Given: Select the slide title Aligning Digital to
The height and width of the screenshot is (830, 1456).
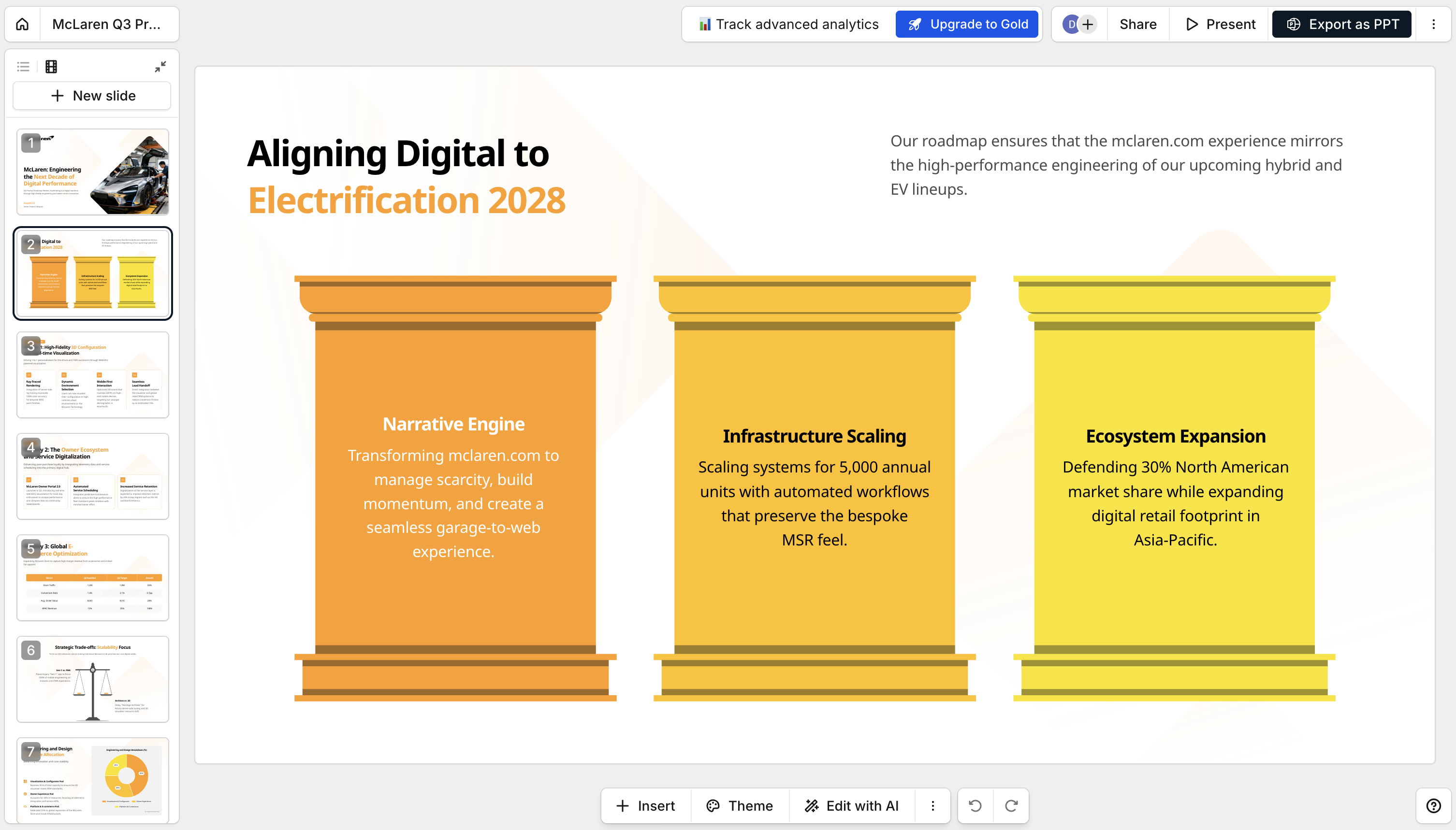Looking at the screenshot, I should (x=398, y=153).
